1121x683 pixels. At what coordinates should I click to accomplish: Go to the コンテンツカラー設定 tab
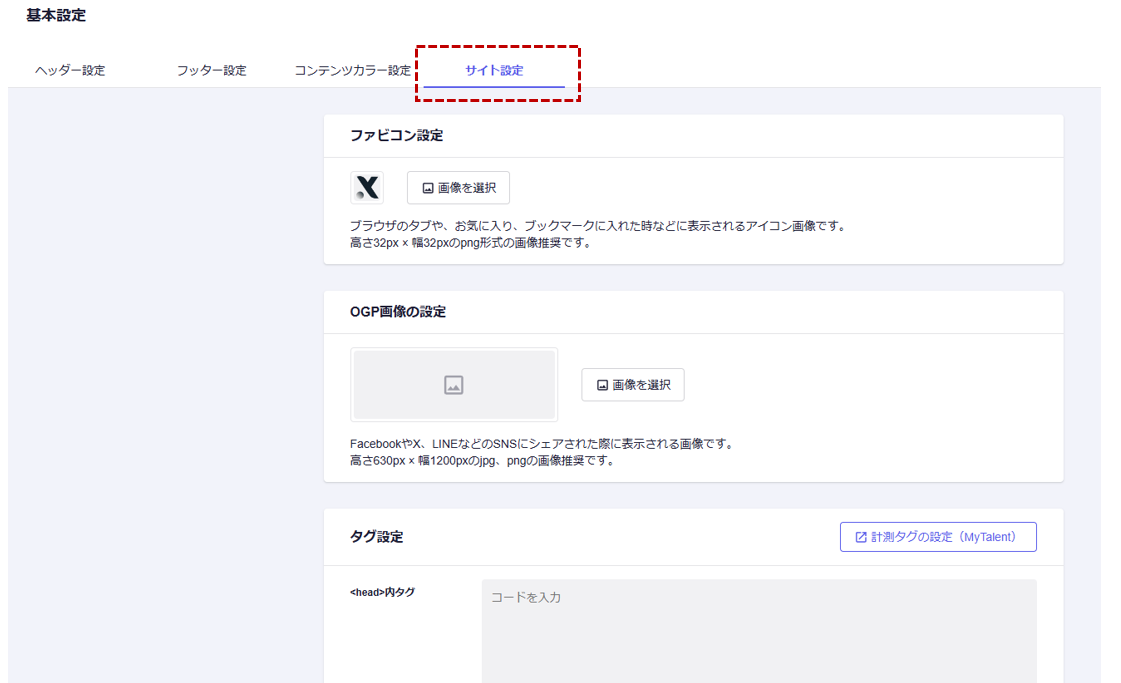(x=352, y=71)
